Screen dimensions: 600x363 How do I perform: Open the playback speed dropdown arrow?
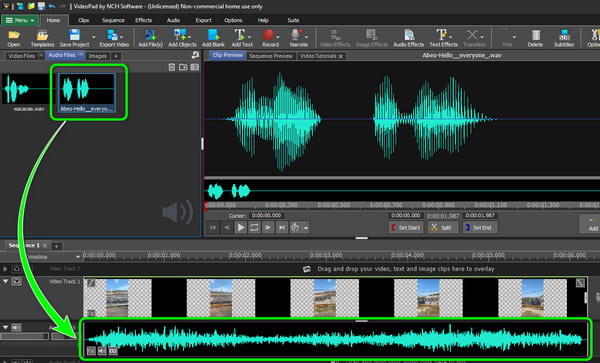click(x=306, y=228)
